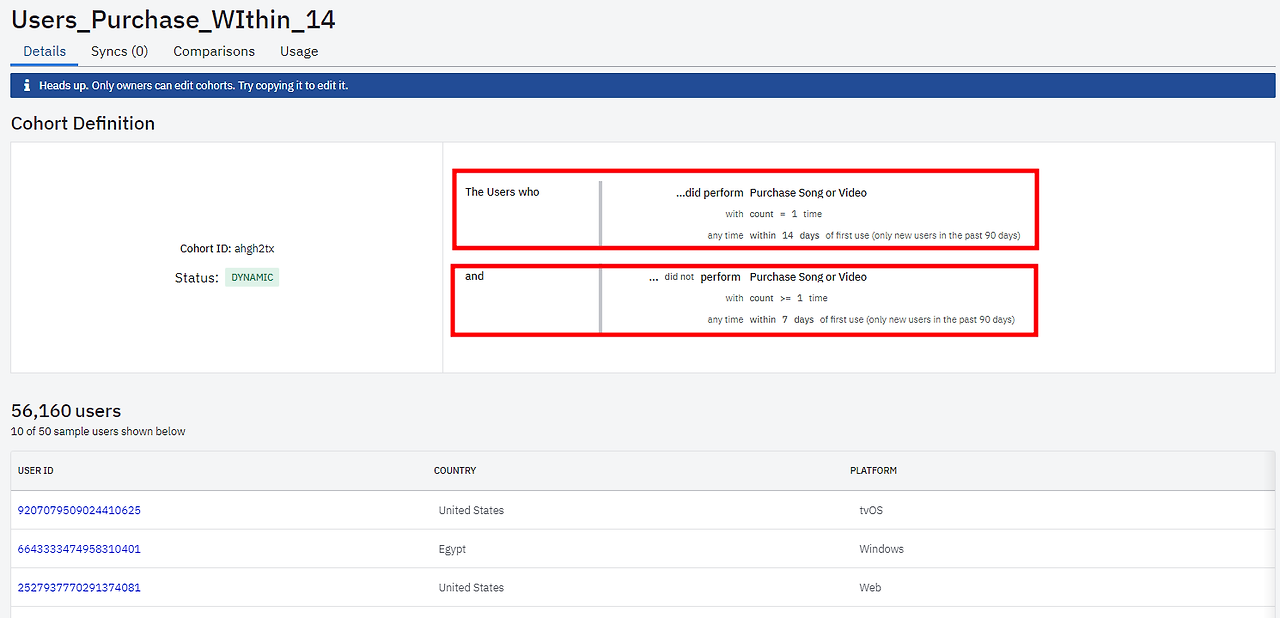Viewport: 1280px width, 618px height.
Task: Click 'The Users who' clause label
Action: coord(502,192)
